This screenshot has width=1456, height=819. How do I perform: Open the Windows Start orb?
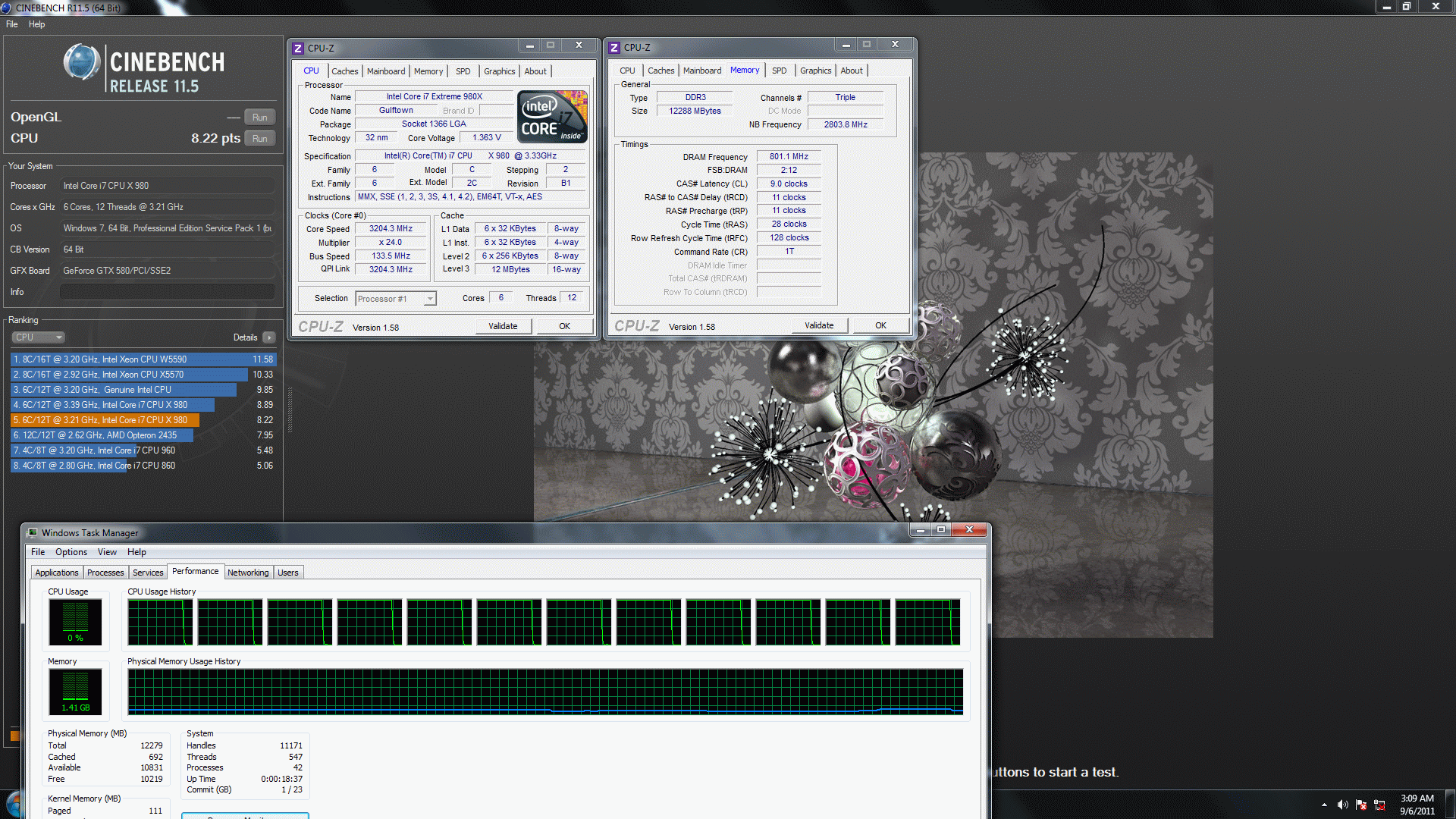pos(12,805)
